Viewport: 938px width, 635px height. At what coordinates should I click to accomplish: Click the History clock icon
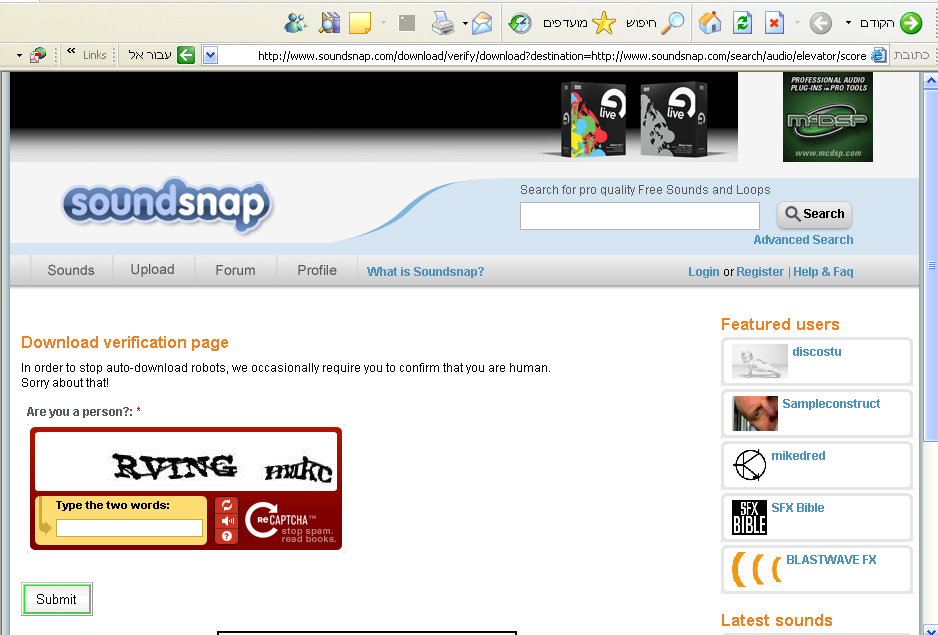[520, 23]
